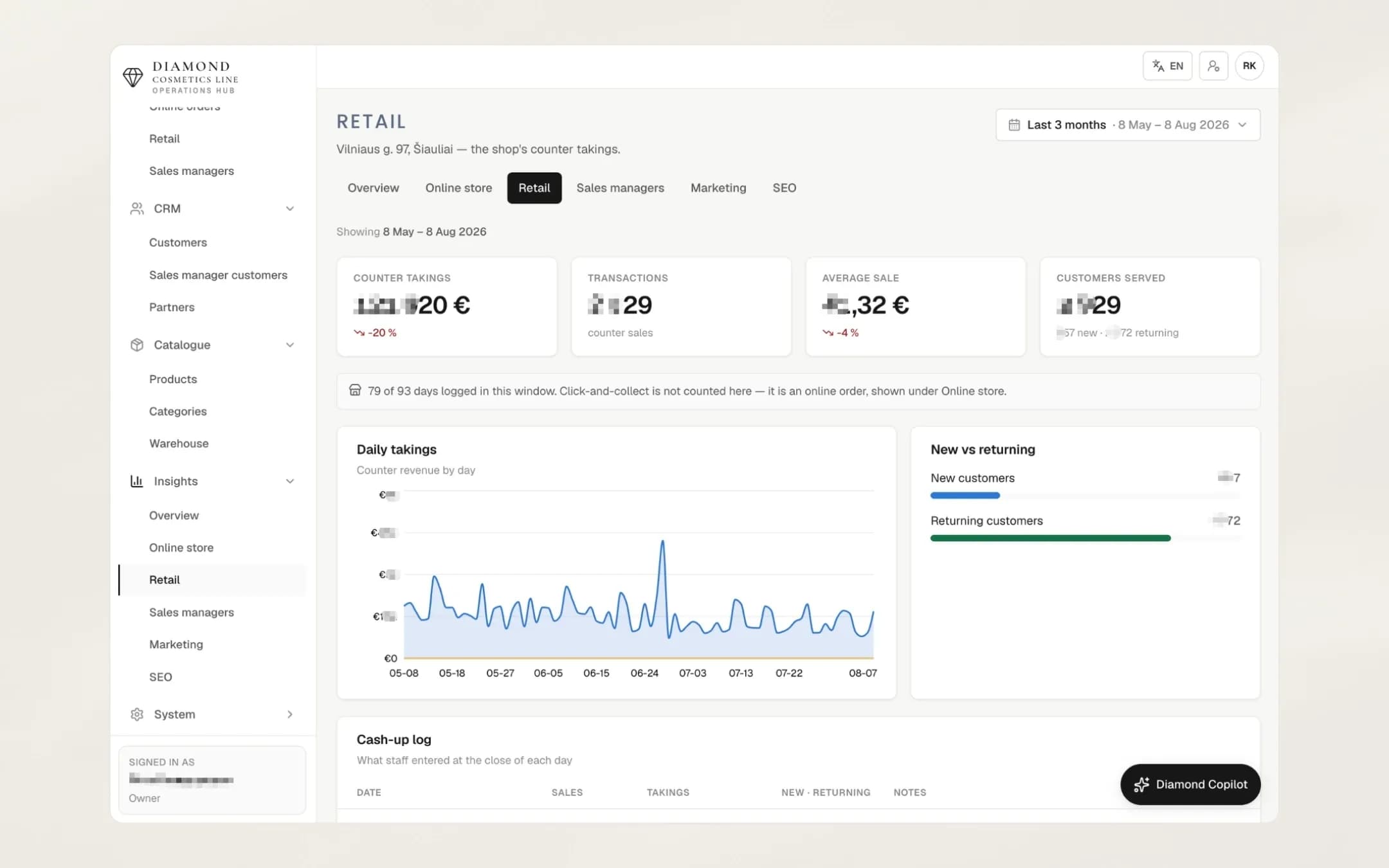Switch to the Sales managers tab
The height and width of the screenshot is (868, 1389).
(x=620, y=188)
